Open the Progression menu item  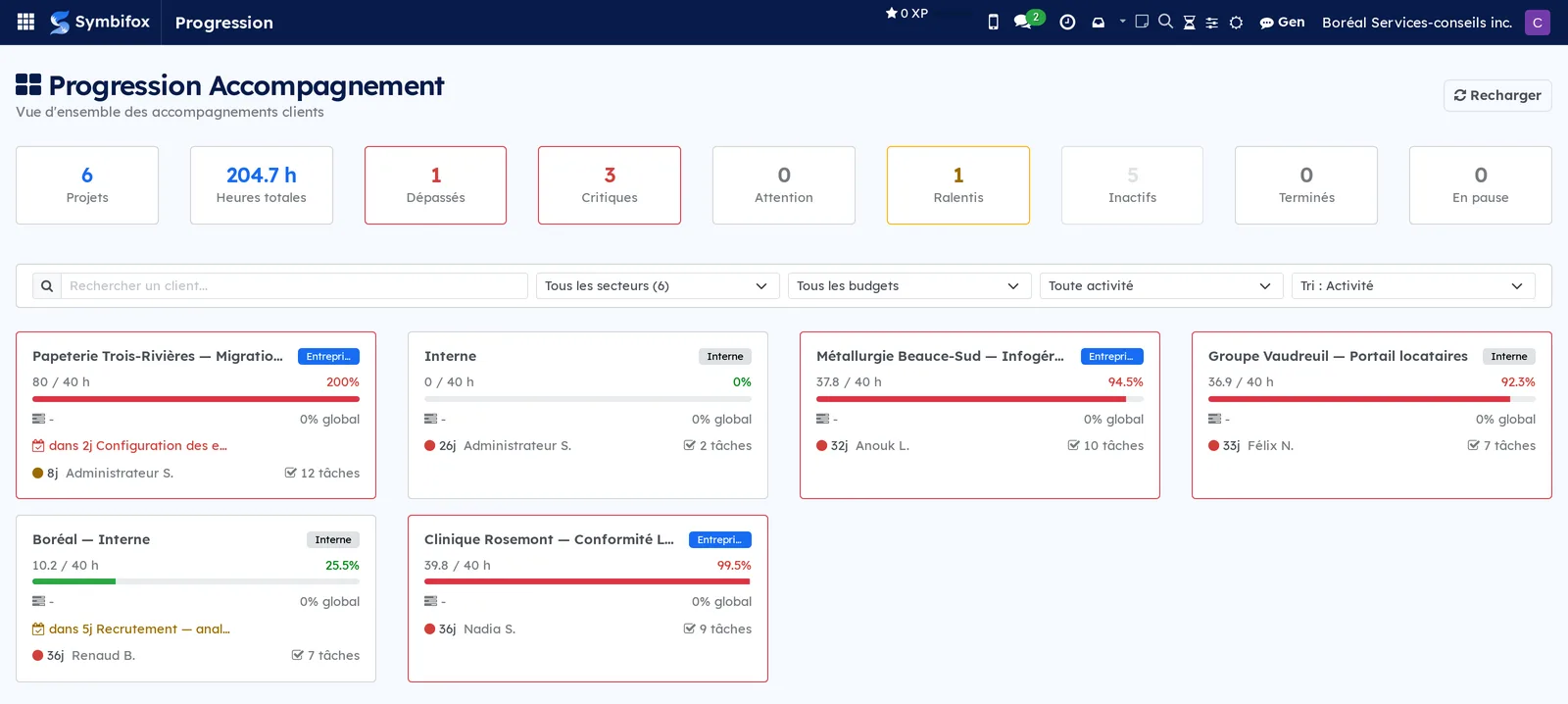coord(224,22)
